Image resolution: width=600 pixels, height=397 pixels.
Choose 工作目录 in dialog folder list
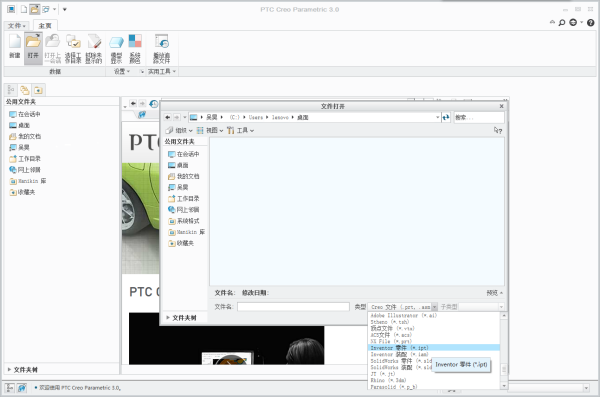(x=184, y=198)
